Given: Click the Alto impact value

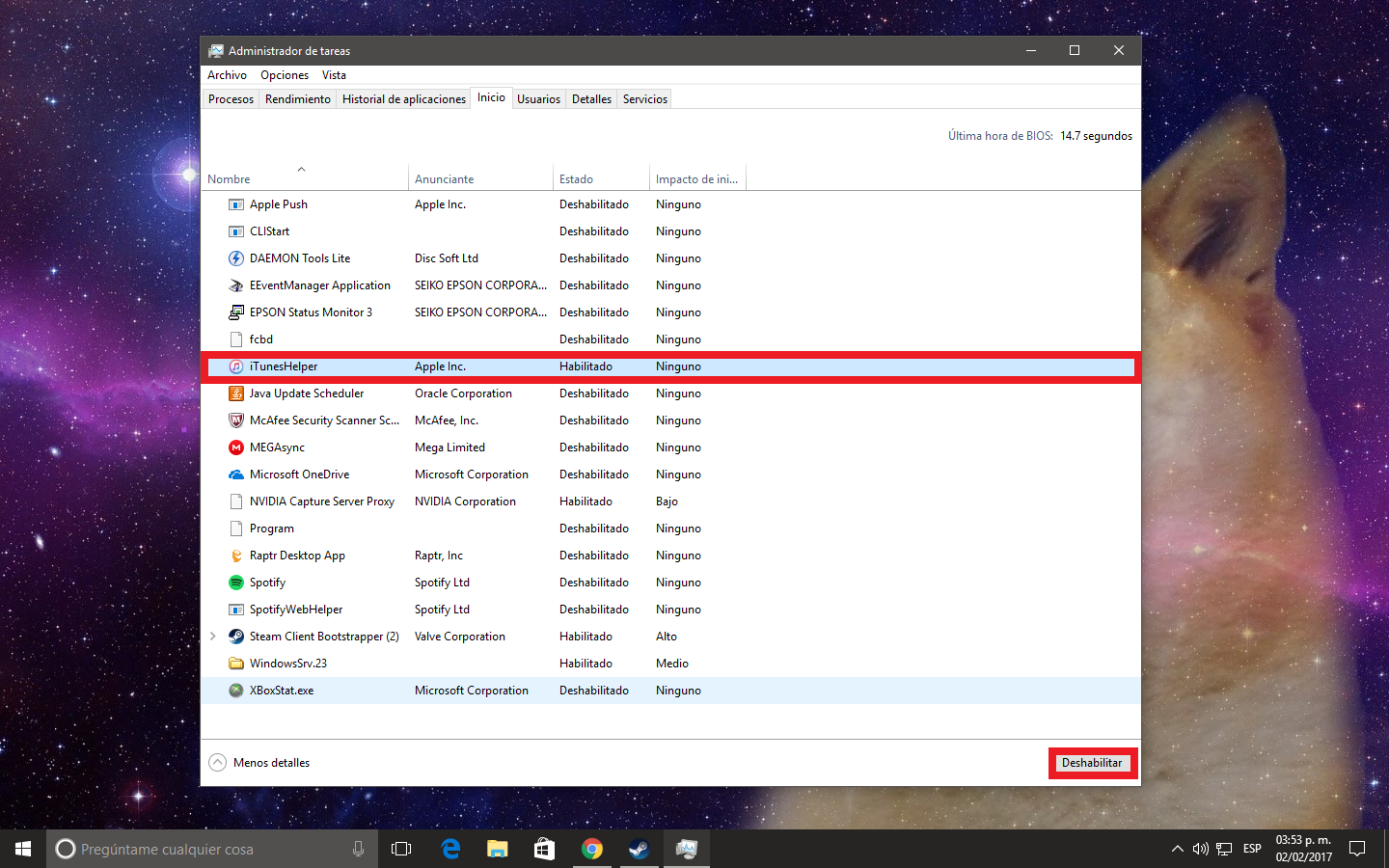Looking at the screenshot, I should click(x=667, y=637).
